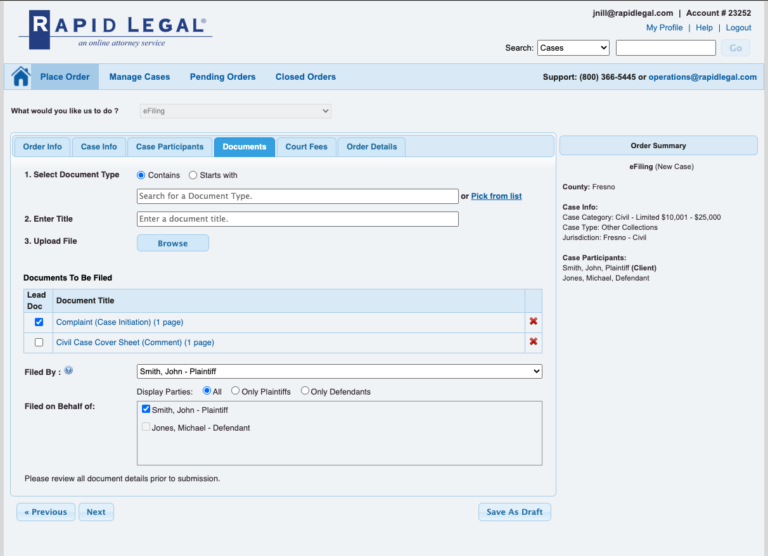Select the Contains radio option

coord(141,175)
